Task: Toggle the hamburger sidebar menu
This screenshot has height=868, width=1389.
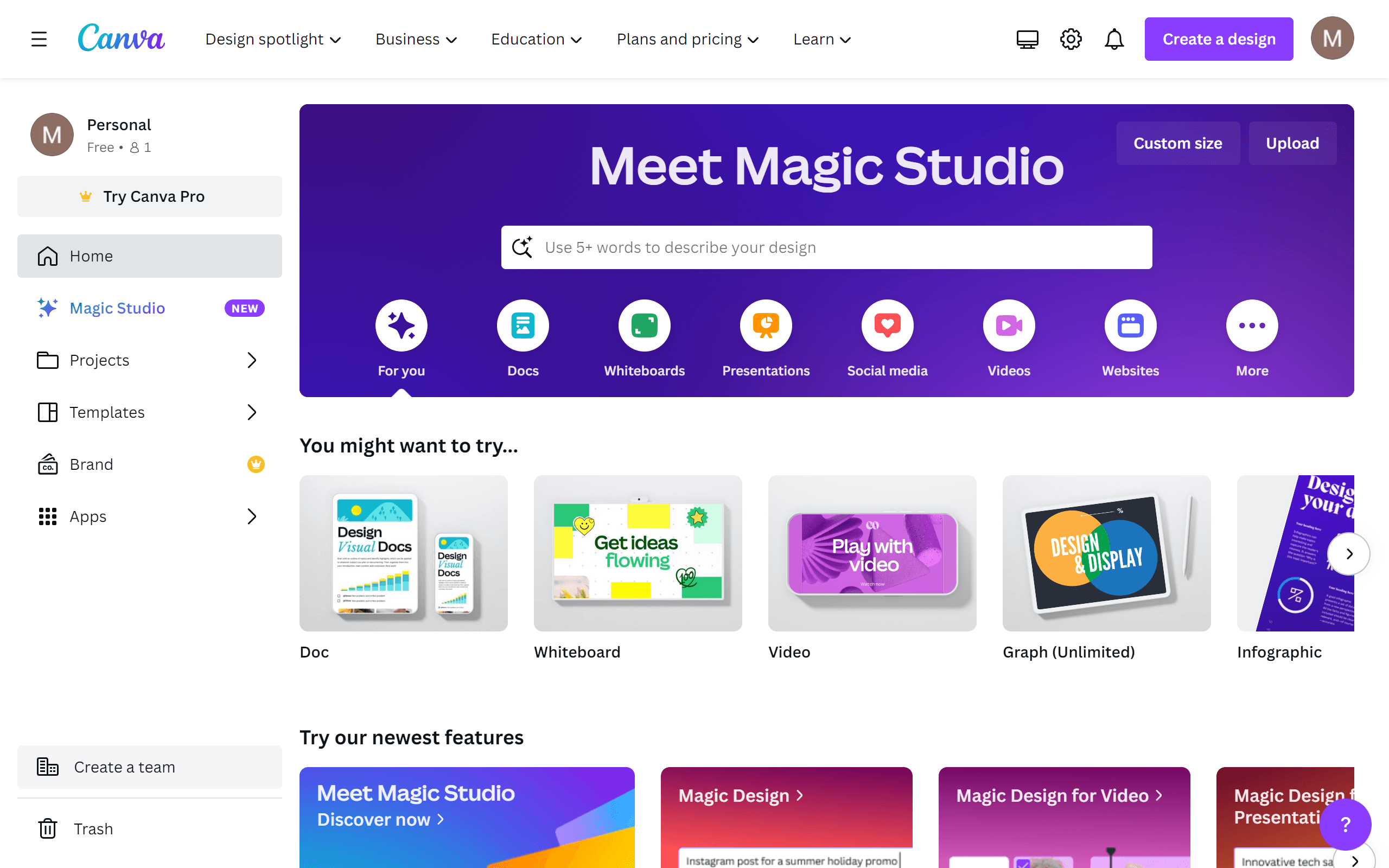Action: [39, 39]
